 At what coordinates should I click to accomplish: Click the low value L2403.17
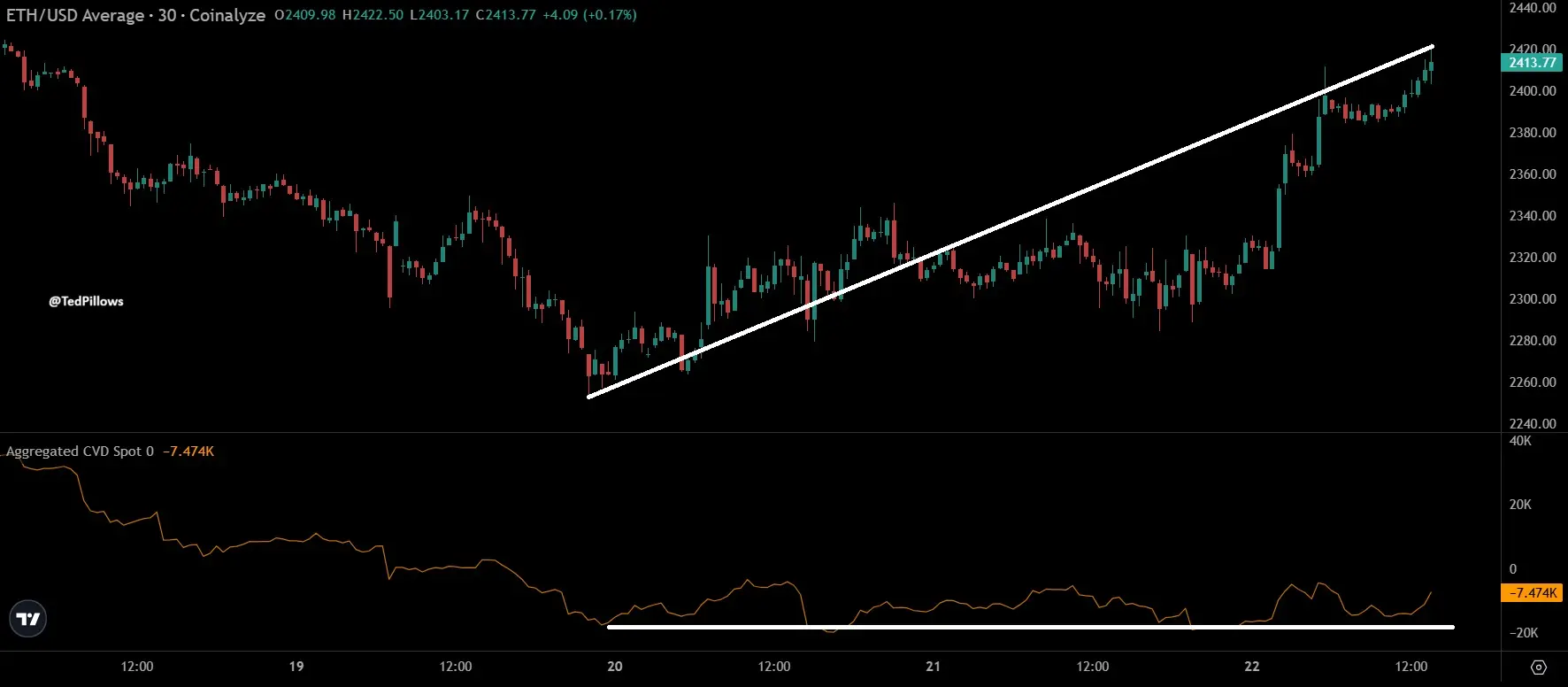click(439, 15)
